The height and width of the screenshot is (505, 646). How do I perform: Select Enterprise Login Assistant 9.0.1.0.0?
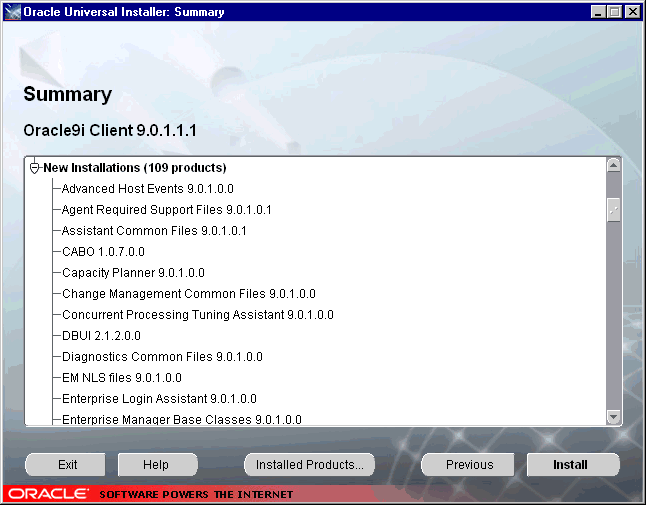[159, 399]
